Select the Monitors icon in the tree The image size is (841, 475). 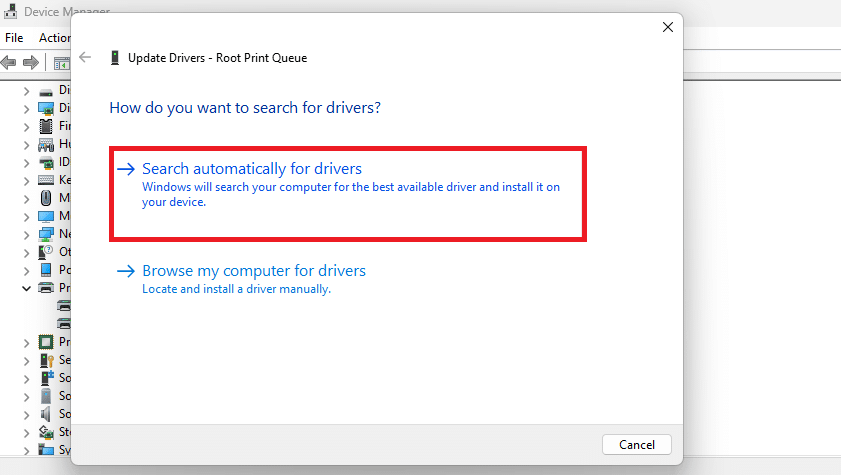[46, 217]
